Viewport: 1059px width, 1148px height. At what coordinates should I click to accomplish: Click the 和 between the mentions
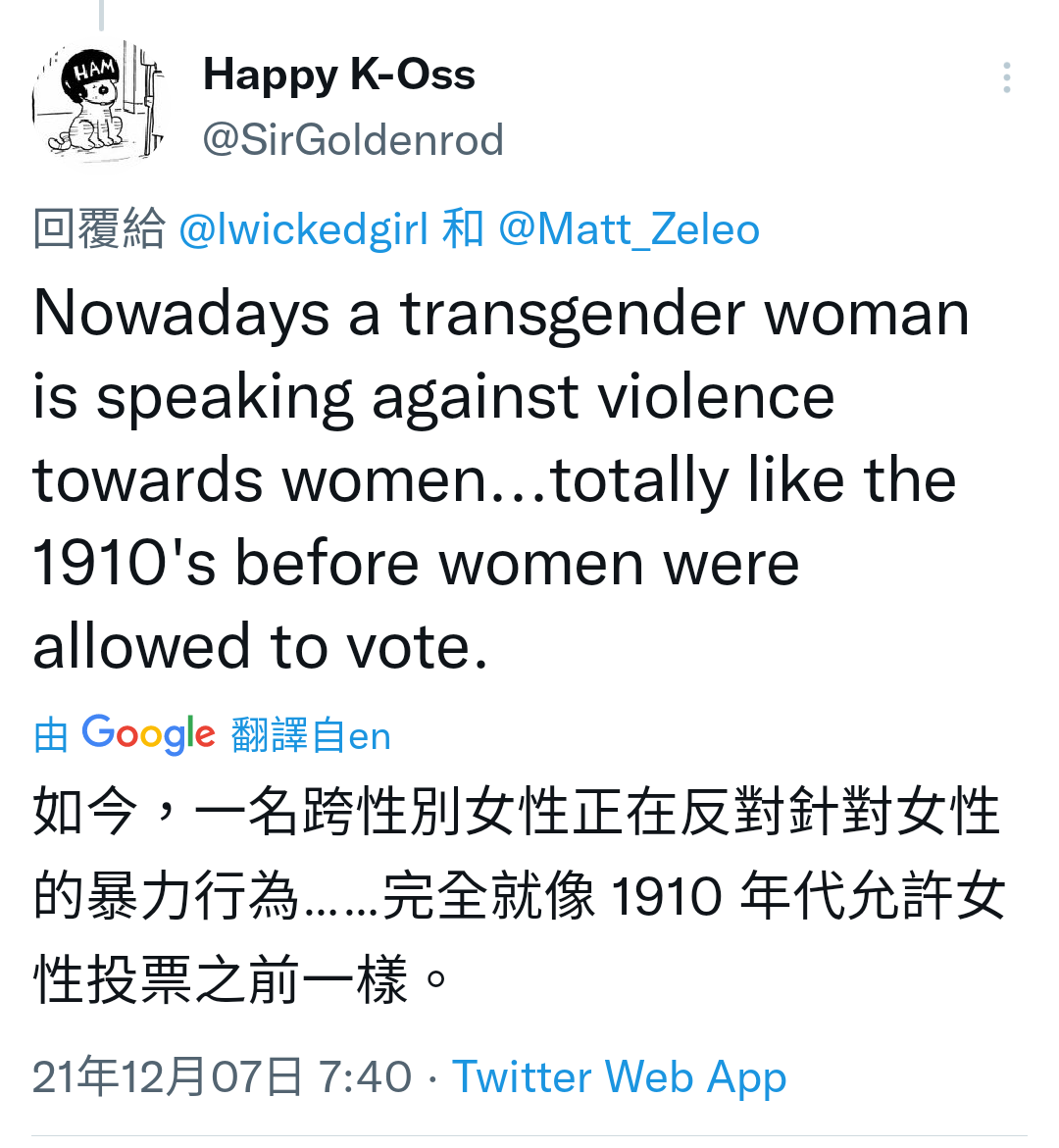click(x=463, y=229)
